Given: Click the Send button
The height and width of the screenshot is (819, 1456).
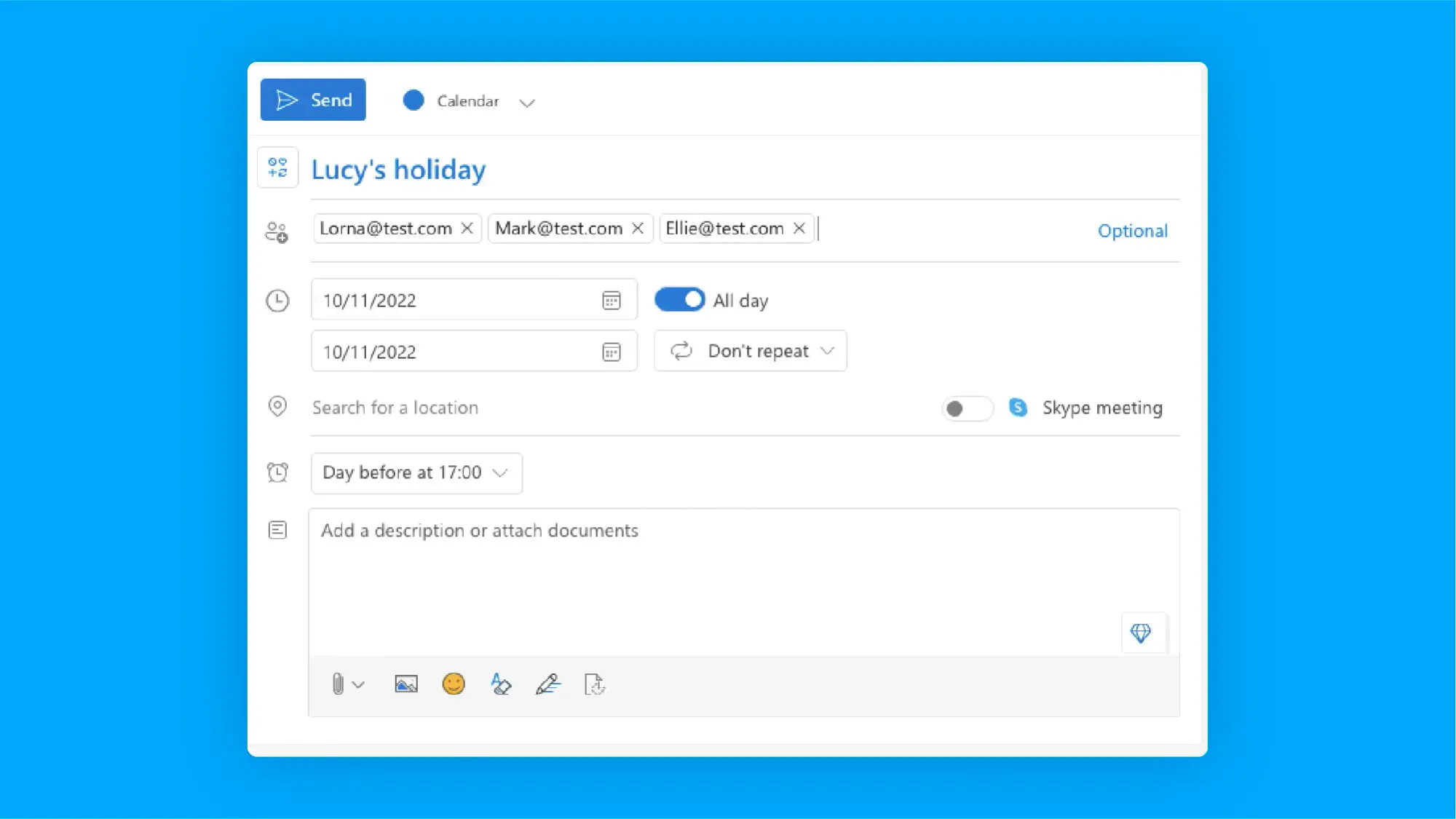Looking at the screenshot, I should tap(313, 100).
